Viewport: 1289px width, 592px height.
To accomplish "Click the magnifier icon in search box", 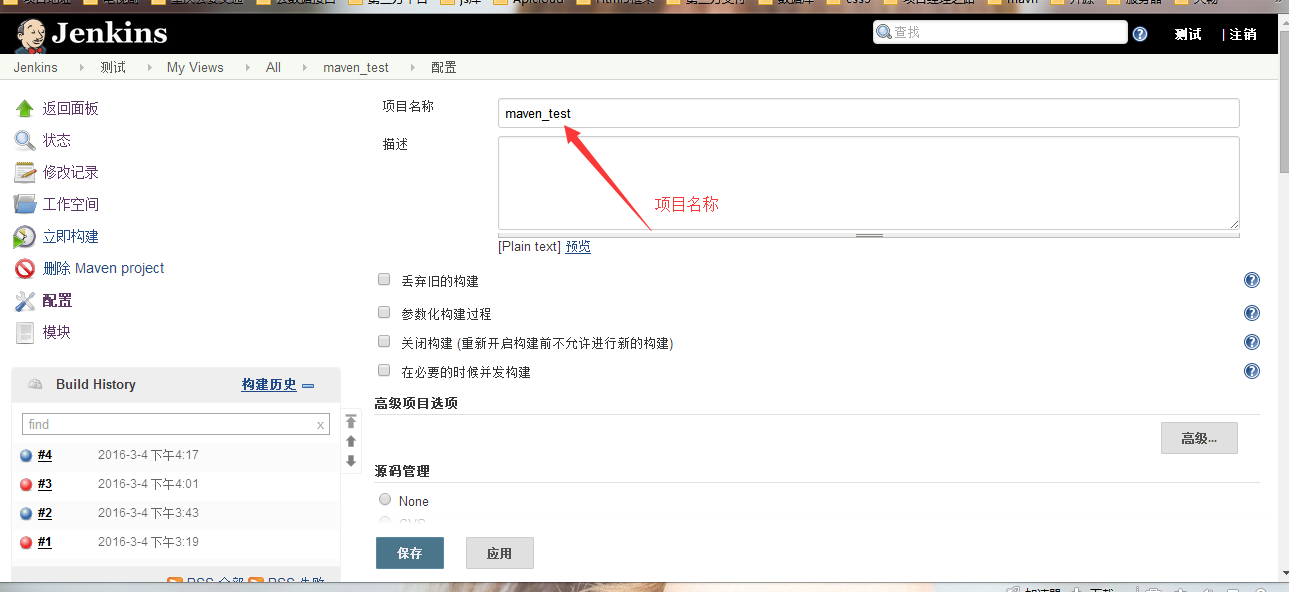I will pyautogui.click(x=884, y=32).
